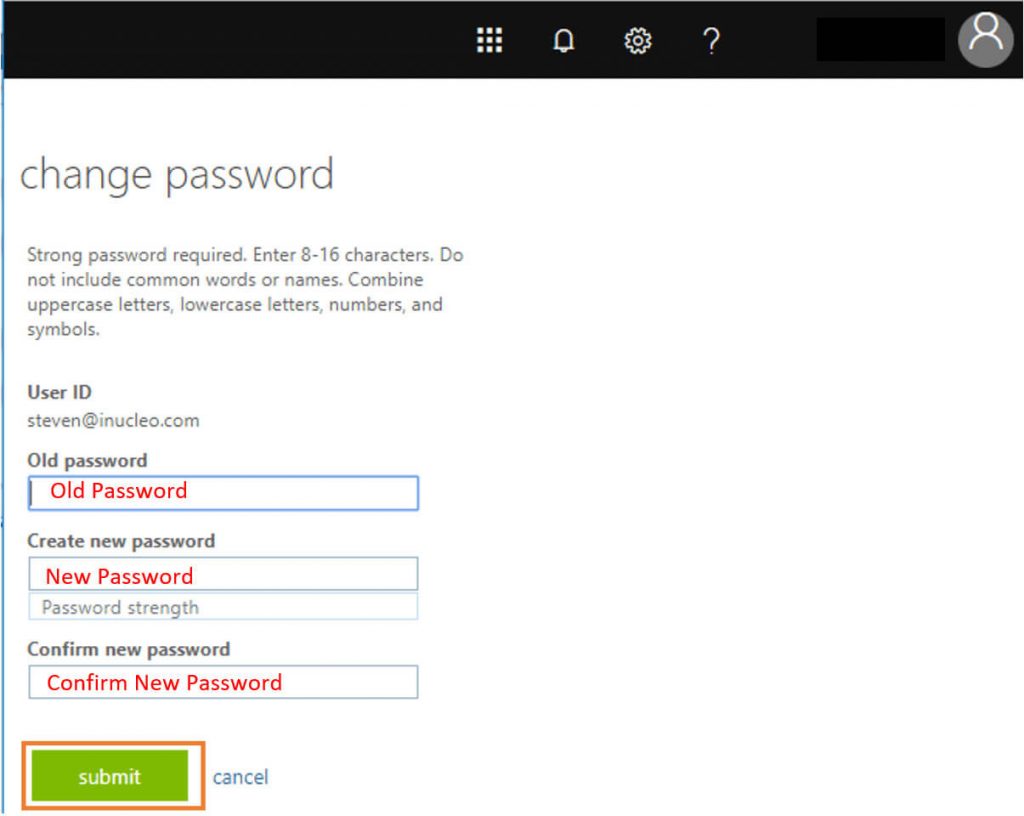Select the Password strength indicator bar
The height and width of the screenshot is (816, 1024).
(223, 607)
